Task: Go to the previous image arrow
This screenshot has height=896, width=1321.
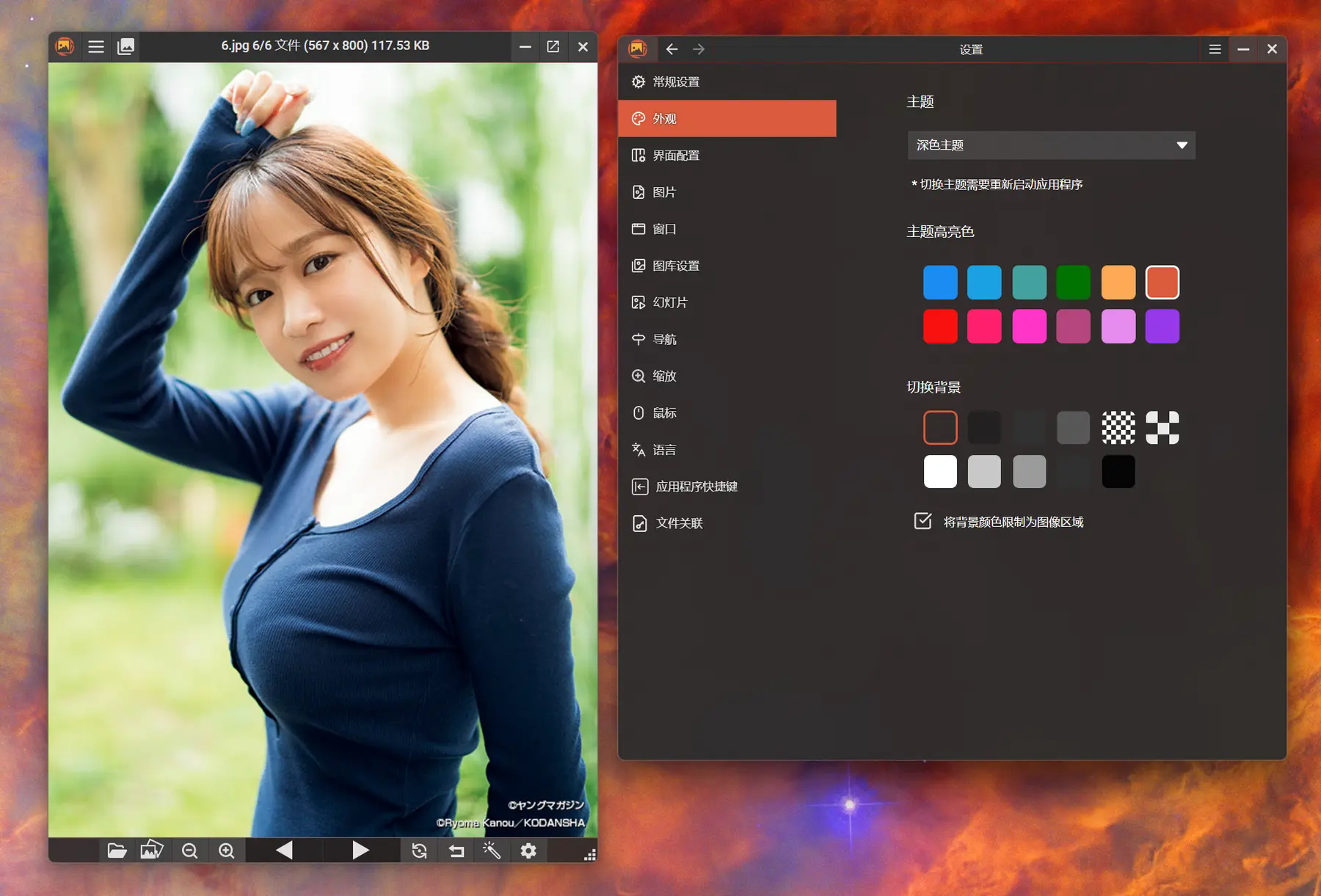Action: (x=285, y=851)
